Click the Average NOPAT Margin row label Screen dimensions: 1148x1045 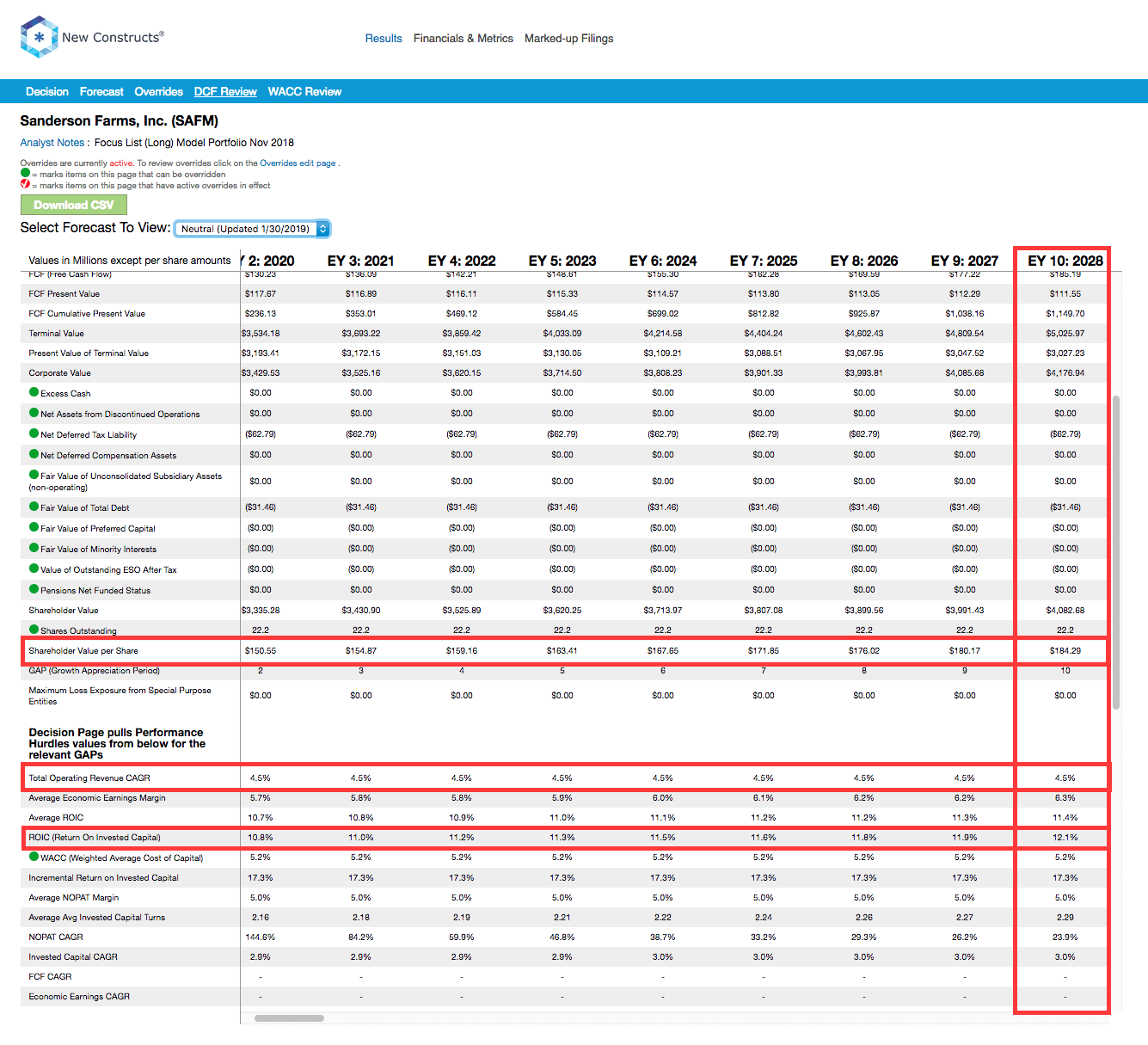[x=74, y=898]
